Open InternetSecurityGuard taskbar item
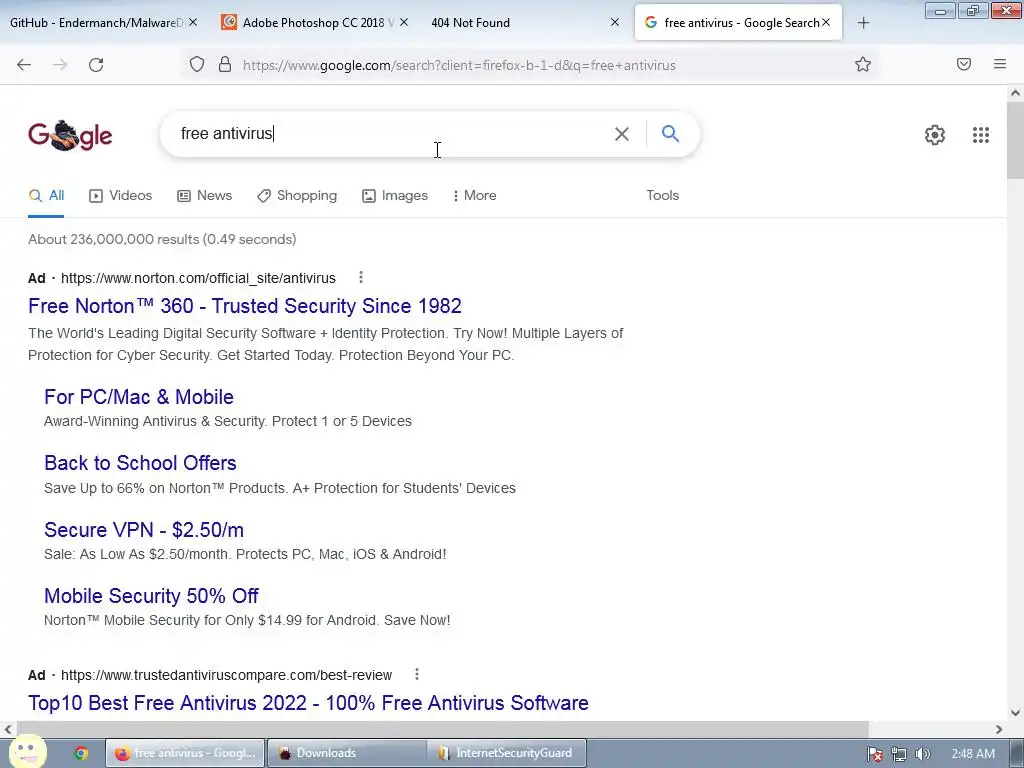 pyautogui.click(x=507, y=753)
